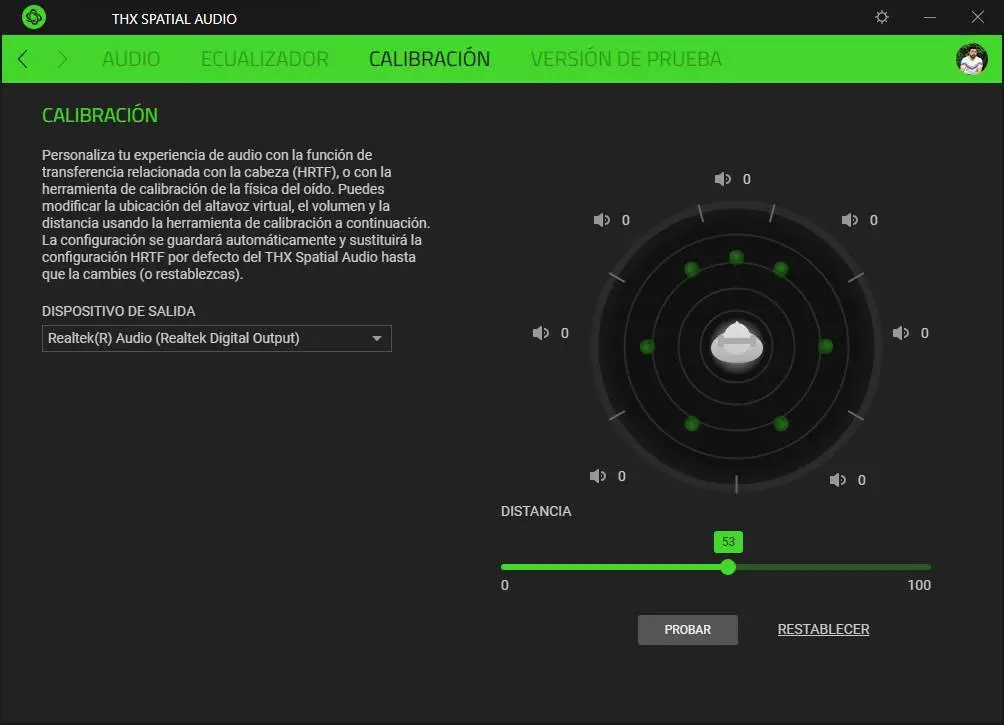1004x725 pixels.
Task: Click the rear-right speaker volume icon
Action: click(838, 480)
